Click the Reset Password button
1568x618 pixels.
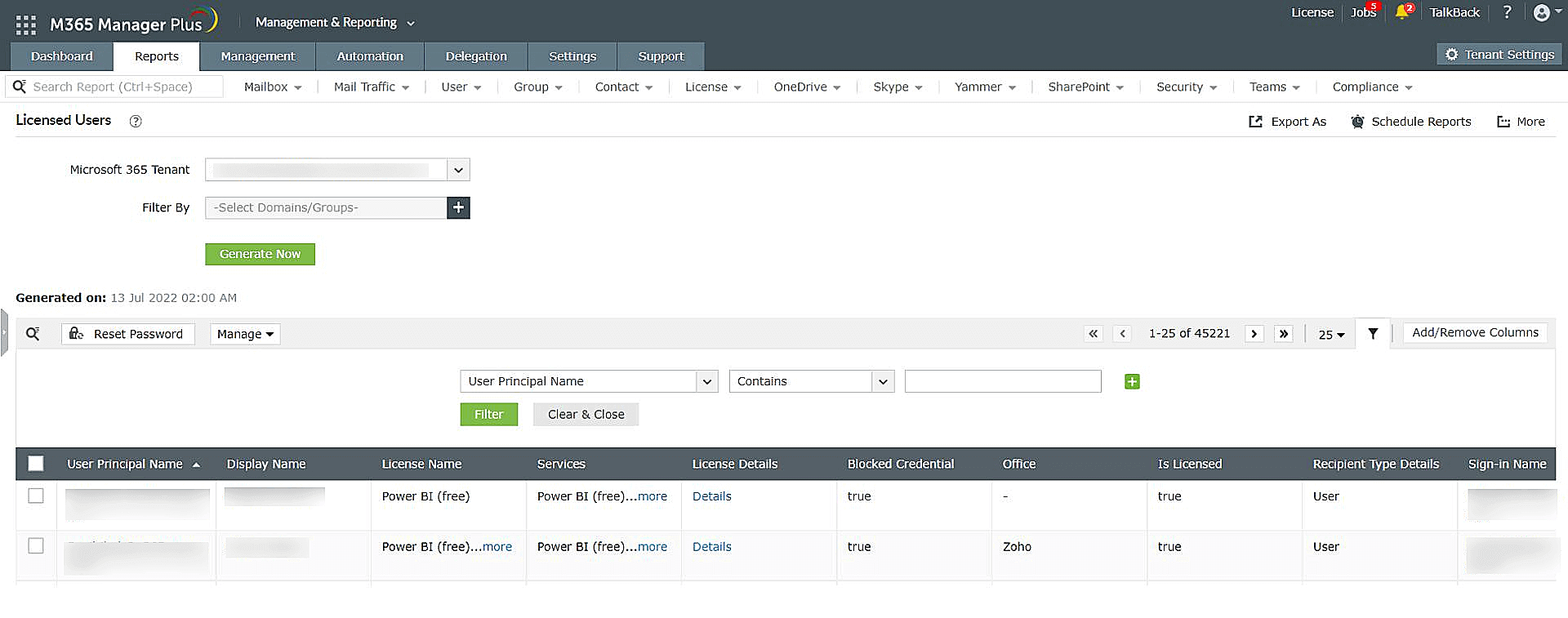[x=128, y=334]
